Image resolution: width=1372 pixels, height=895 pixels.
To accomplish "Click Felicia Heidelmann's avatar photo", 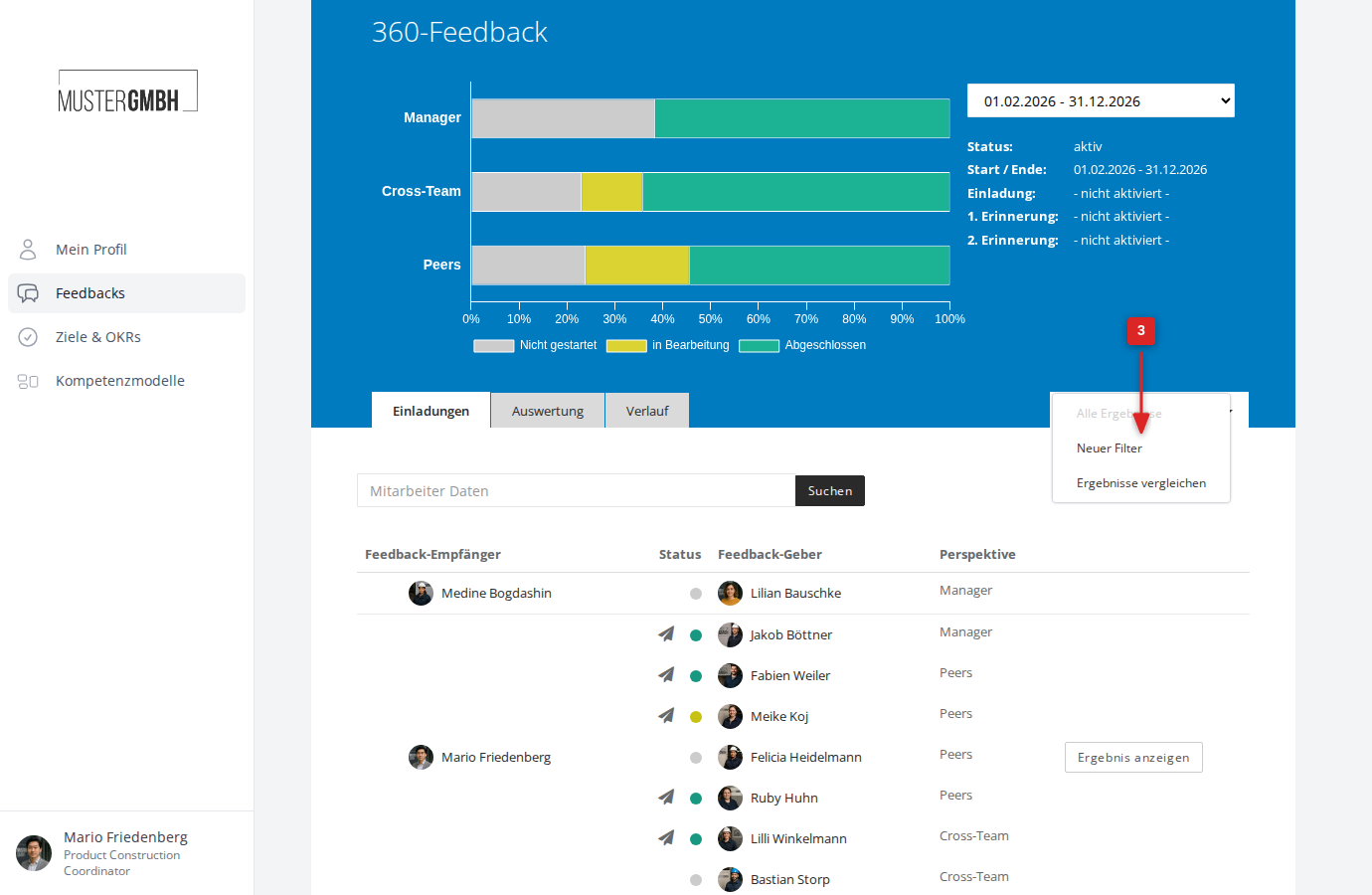I will [x=730, y=757].
